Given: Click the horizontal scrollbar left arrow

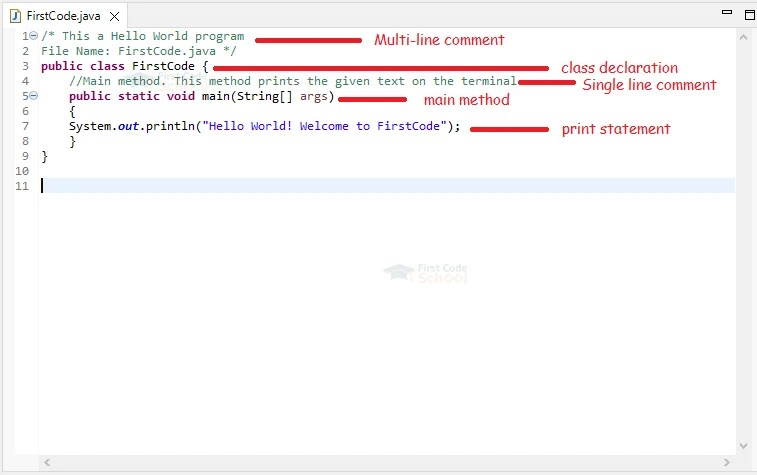Looking at the screenshot, I should (x=47, y=462).
